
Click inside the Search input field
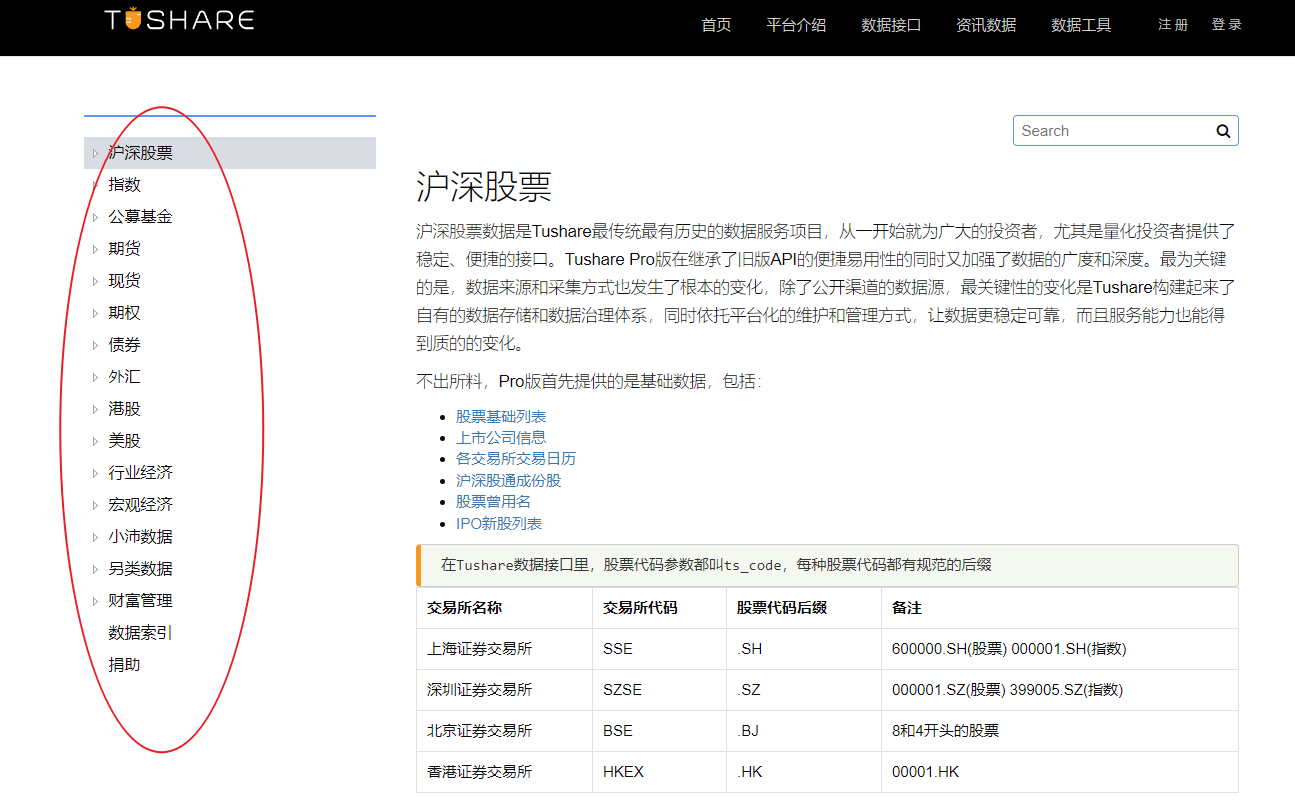1110,130
